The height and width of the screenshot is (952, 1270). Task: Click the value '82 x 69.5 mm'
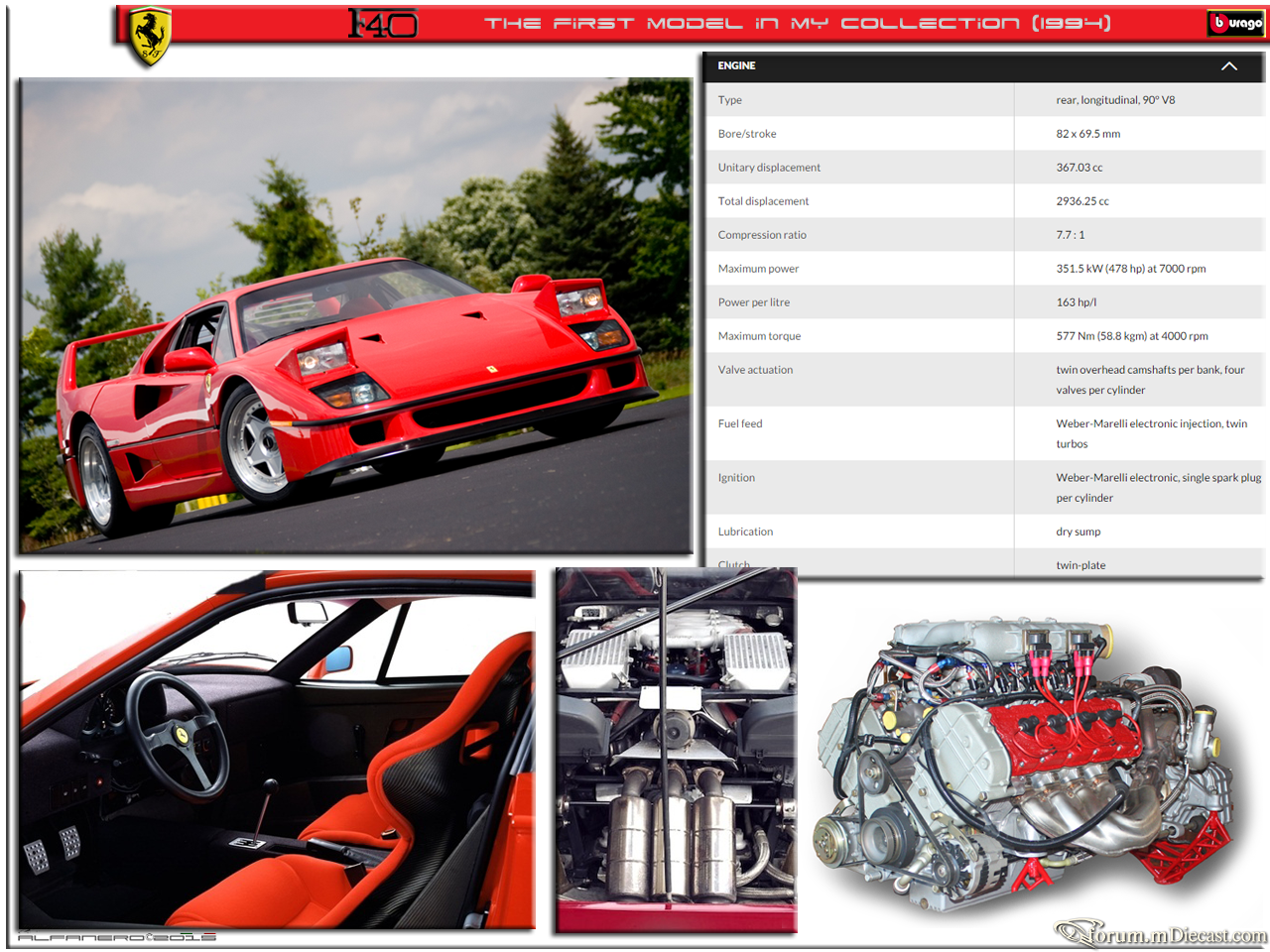coord(1087,134)
